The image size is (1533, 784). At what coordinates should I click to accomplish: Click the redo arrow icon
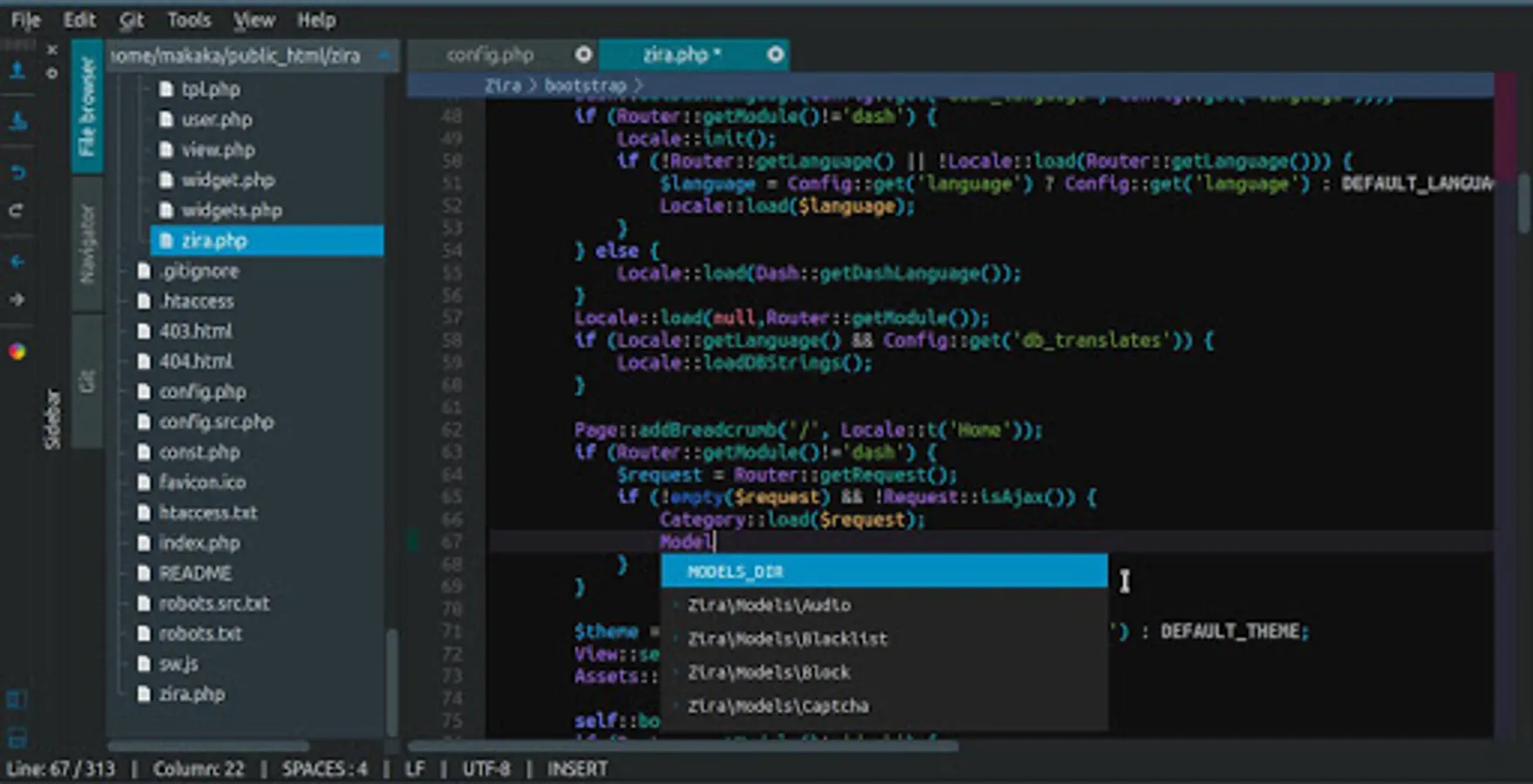[x=17, y=211]
